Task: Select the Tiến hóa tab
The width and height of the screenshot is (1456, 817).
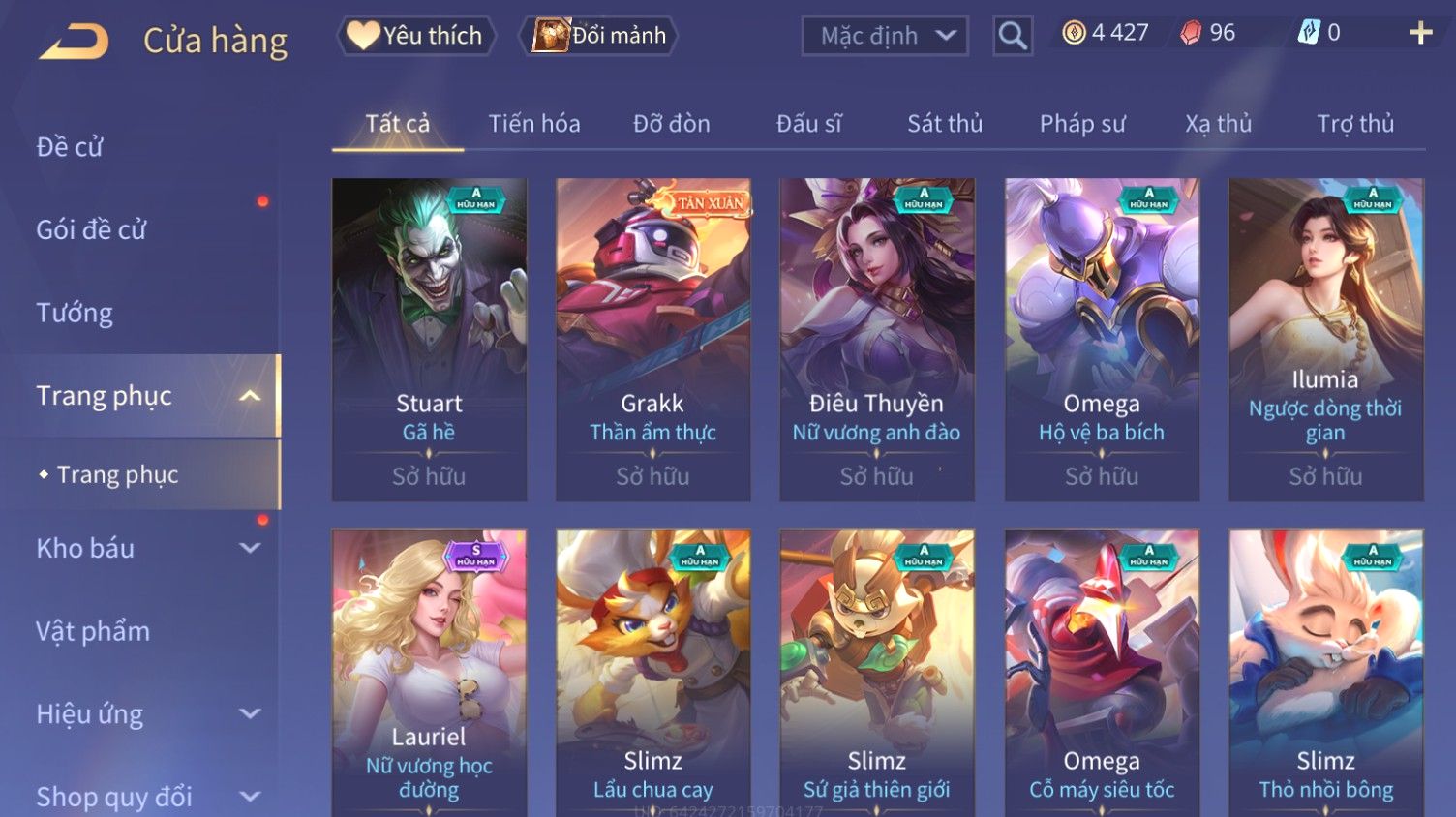Action: pos(534,124)
